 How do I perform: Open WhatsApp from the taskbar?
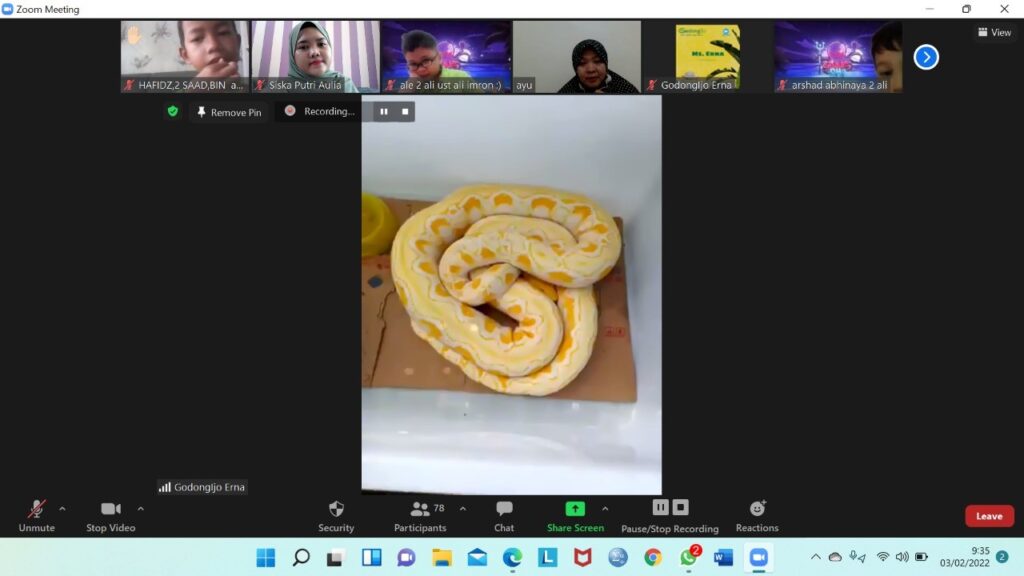688,557
